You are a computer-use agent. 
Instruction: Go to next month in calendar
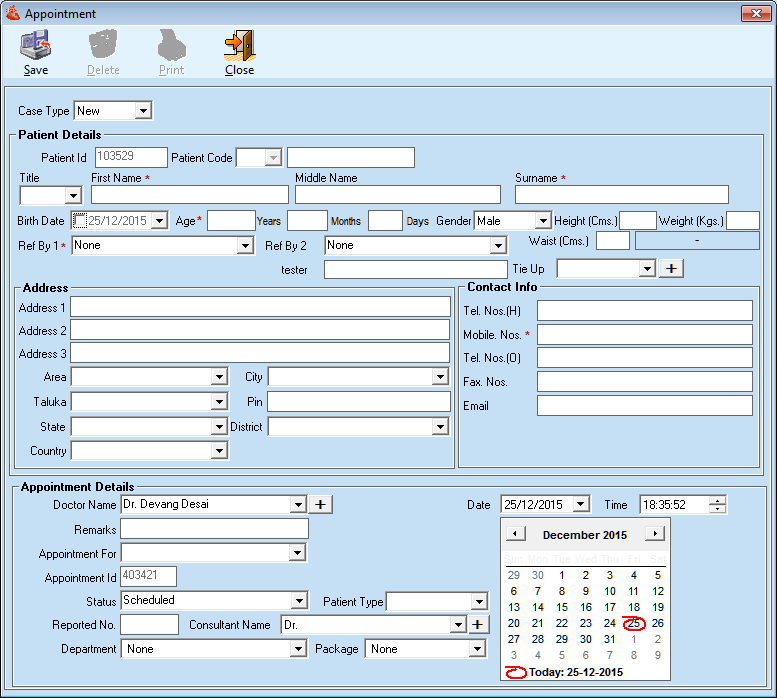(654, 534)
